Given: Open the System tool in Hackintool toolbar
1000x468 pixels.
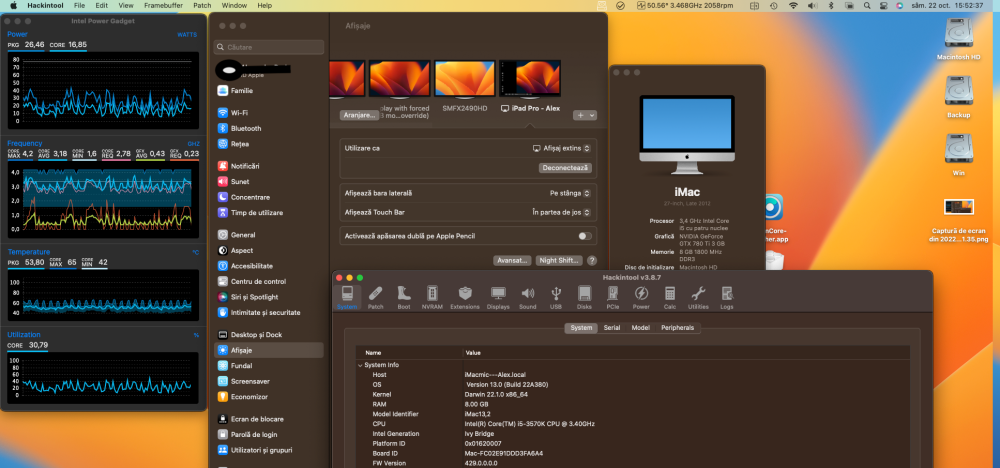Looking at the screenshot, I should [x=347, y=298].
